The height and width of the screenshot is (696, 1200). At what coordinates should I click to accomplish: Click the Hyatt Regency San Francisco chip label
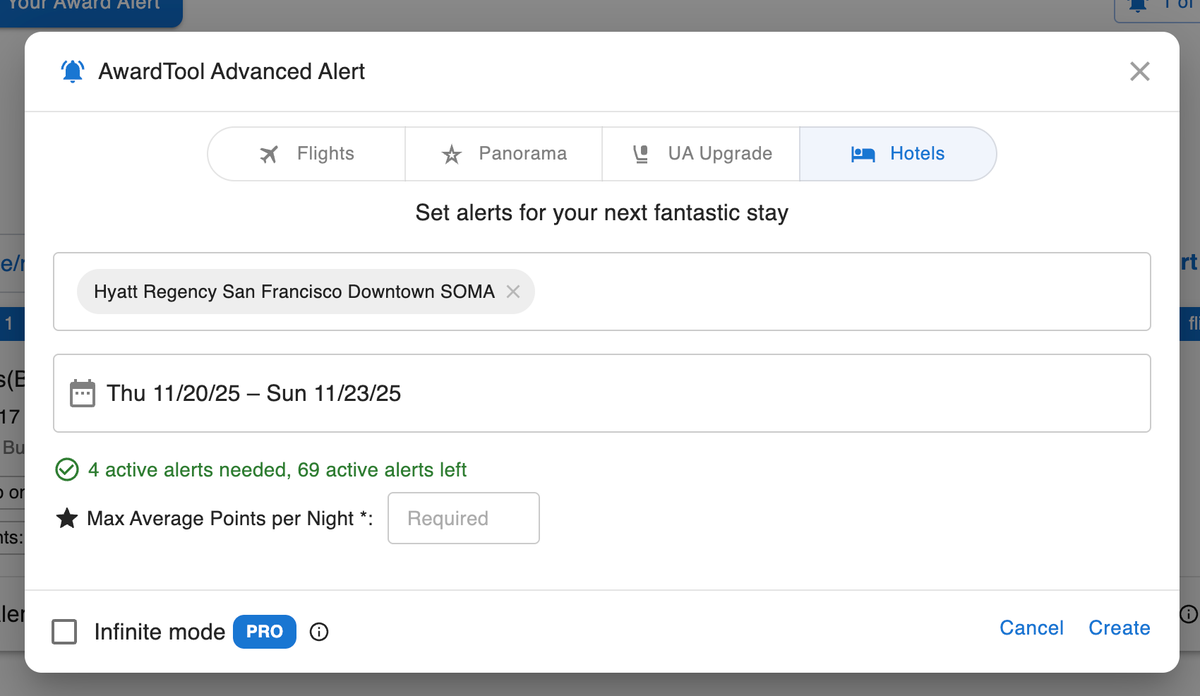(x=293, y=292)
